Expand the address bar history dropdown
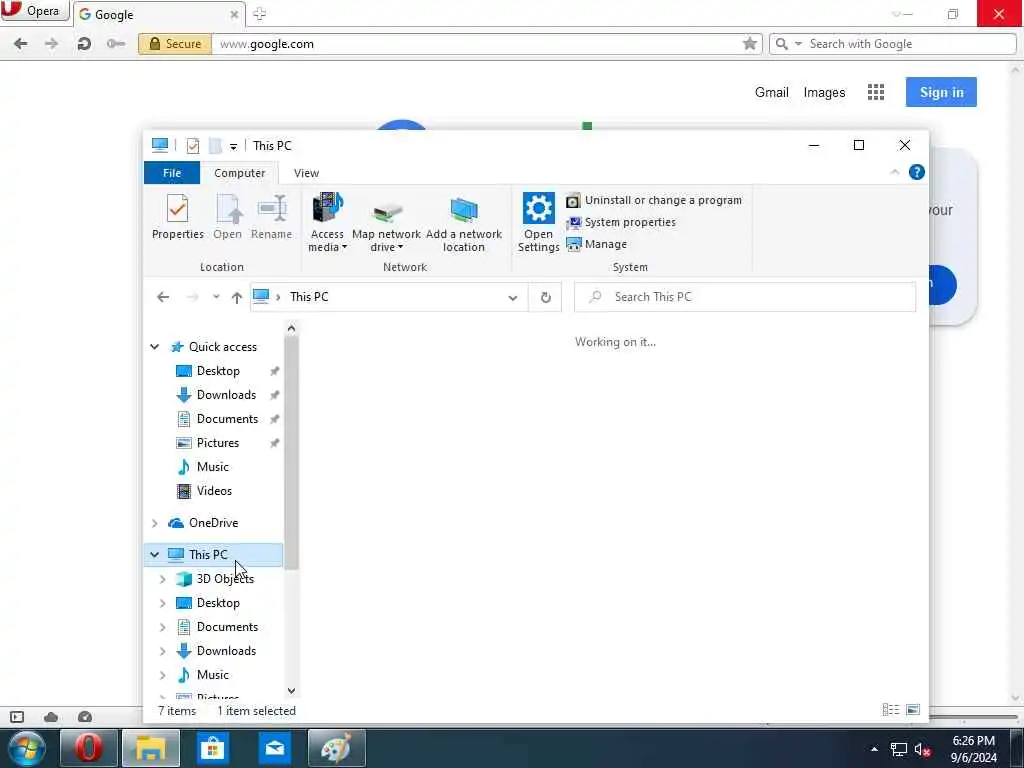This screenshot has height=768, width=1024. 513,298
